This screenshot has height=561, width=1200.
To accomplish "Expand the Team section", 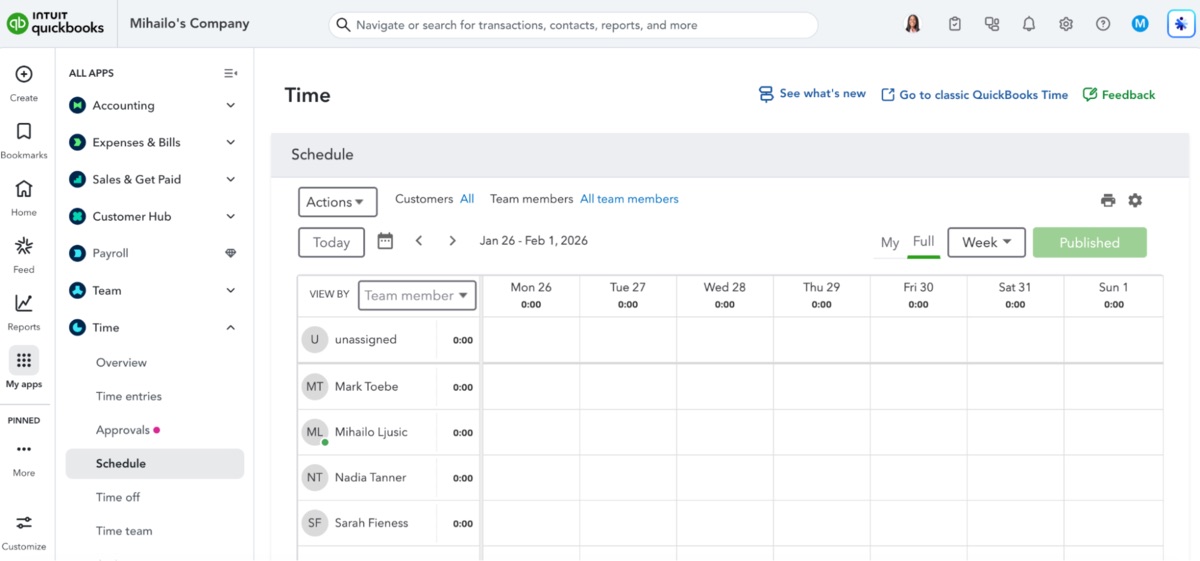I will (231, 290).
